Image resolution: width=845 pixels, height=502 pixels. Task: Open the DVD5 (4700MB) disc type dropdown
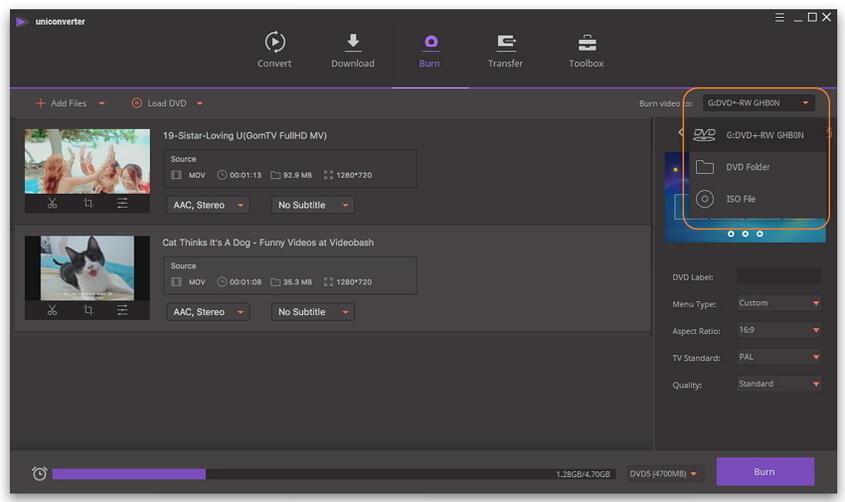click(665, 473)
